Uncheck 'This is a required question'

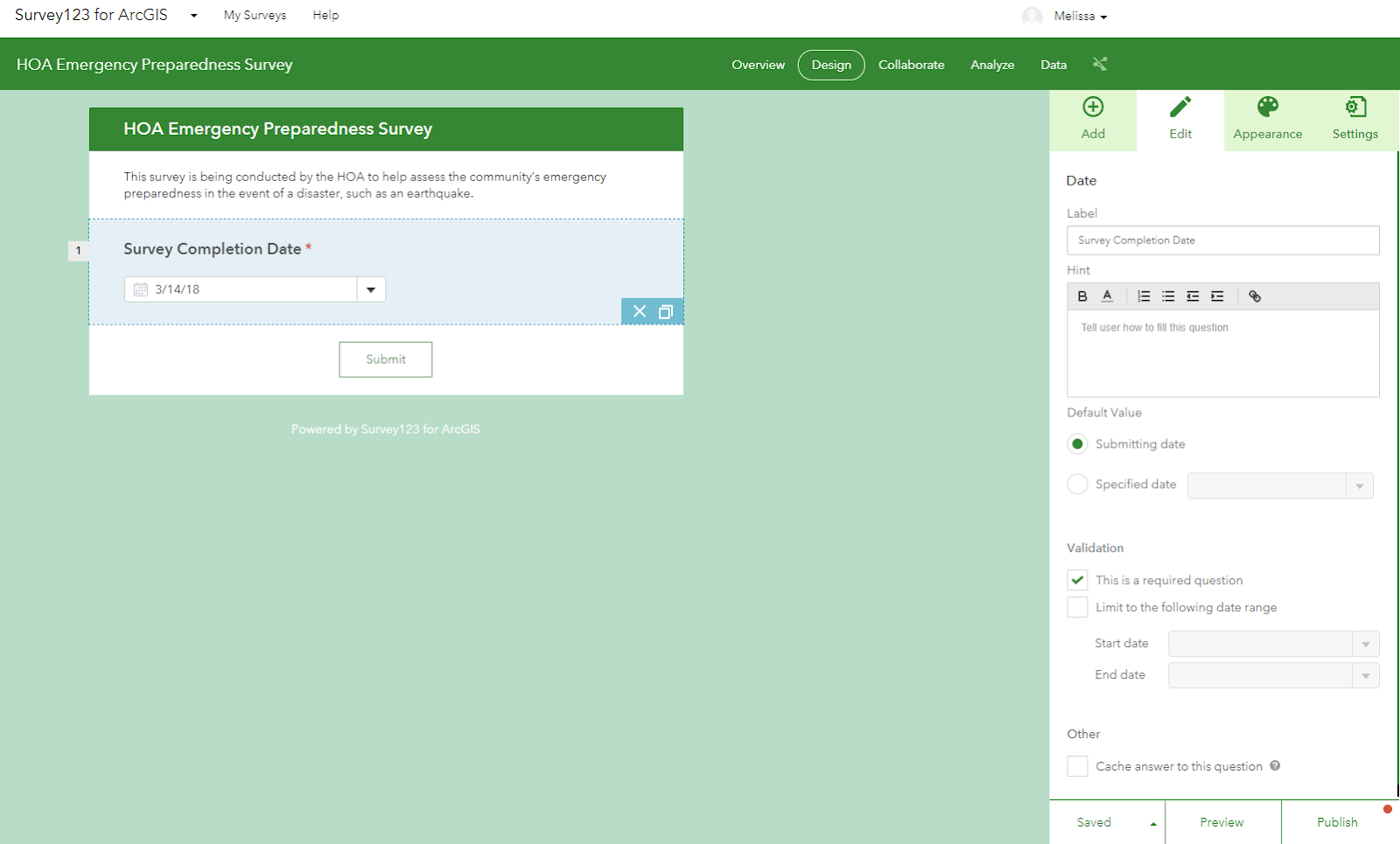[1077, 579]
